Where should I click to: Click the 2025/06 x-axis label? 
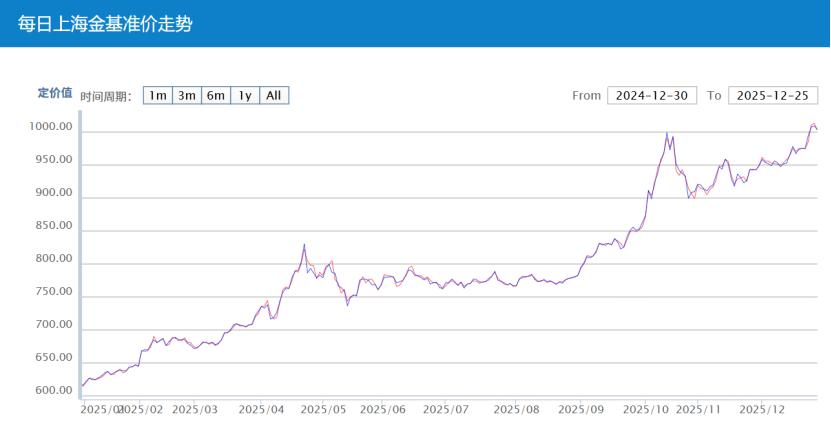pos(382,409)
